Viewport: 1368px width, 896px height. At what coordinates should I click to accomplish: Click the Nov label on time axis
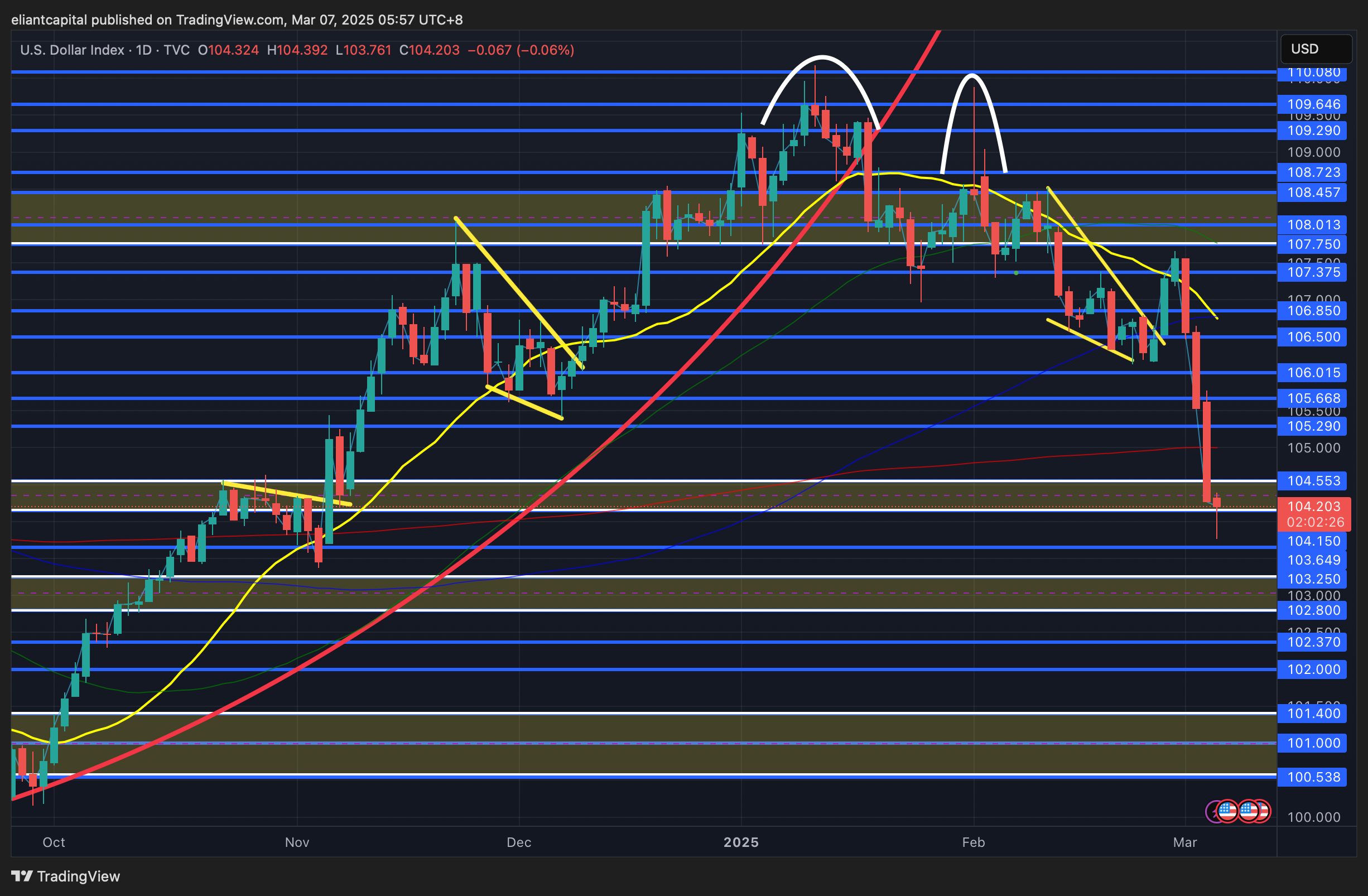[x=297, y=842]
